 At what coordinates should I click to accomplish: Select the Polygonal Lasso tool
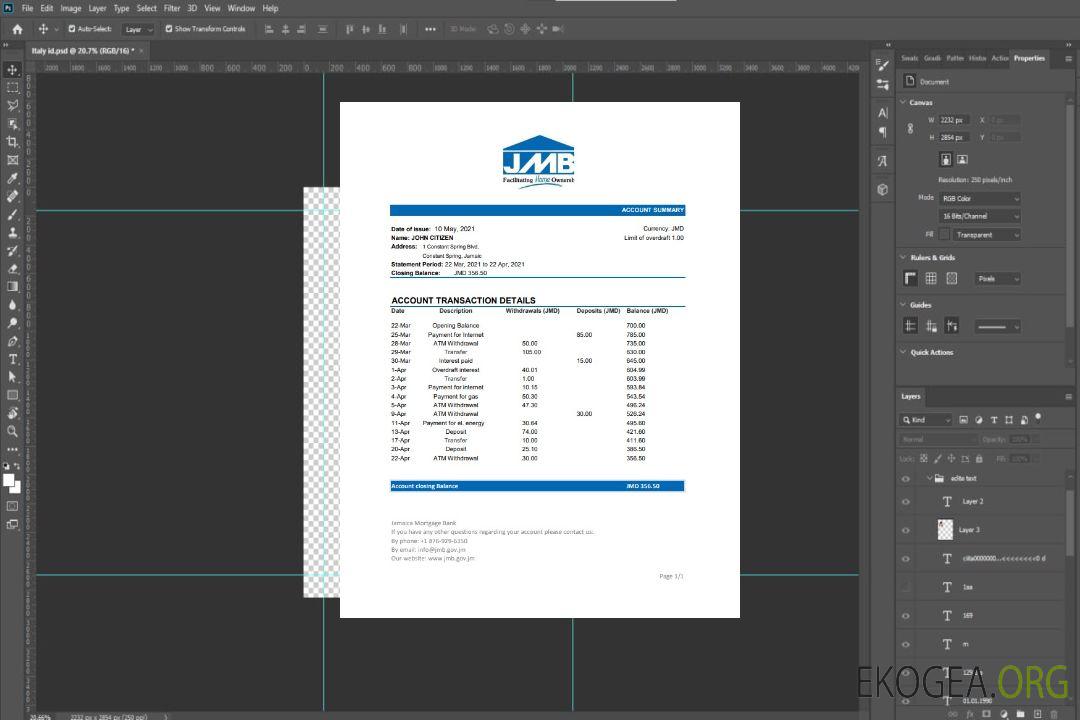click(12, 105)
